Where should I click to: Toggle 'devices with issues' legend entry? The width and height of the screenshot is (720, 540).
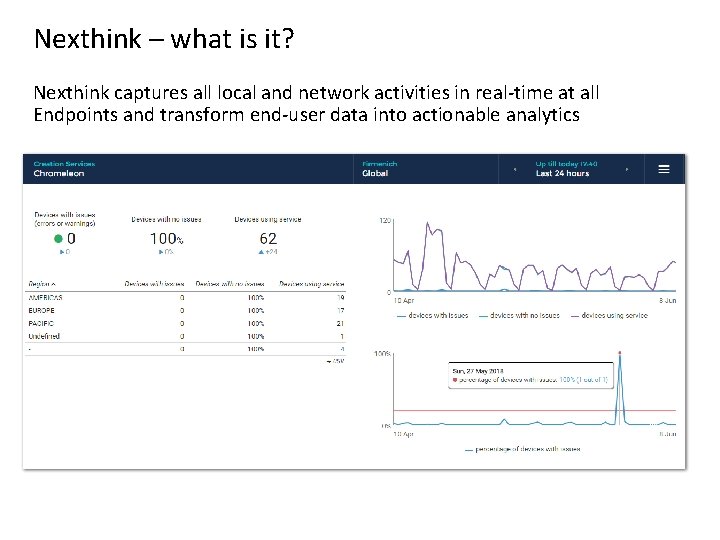(433, 315)
